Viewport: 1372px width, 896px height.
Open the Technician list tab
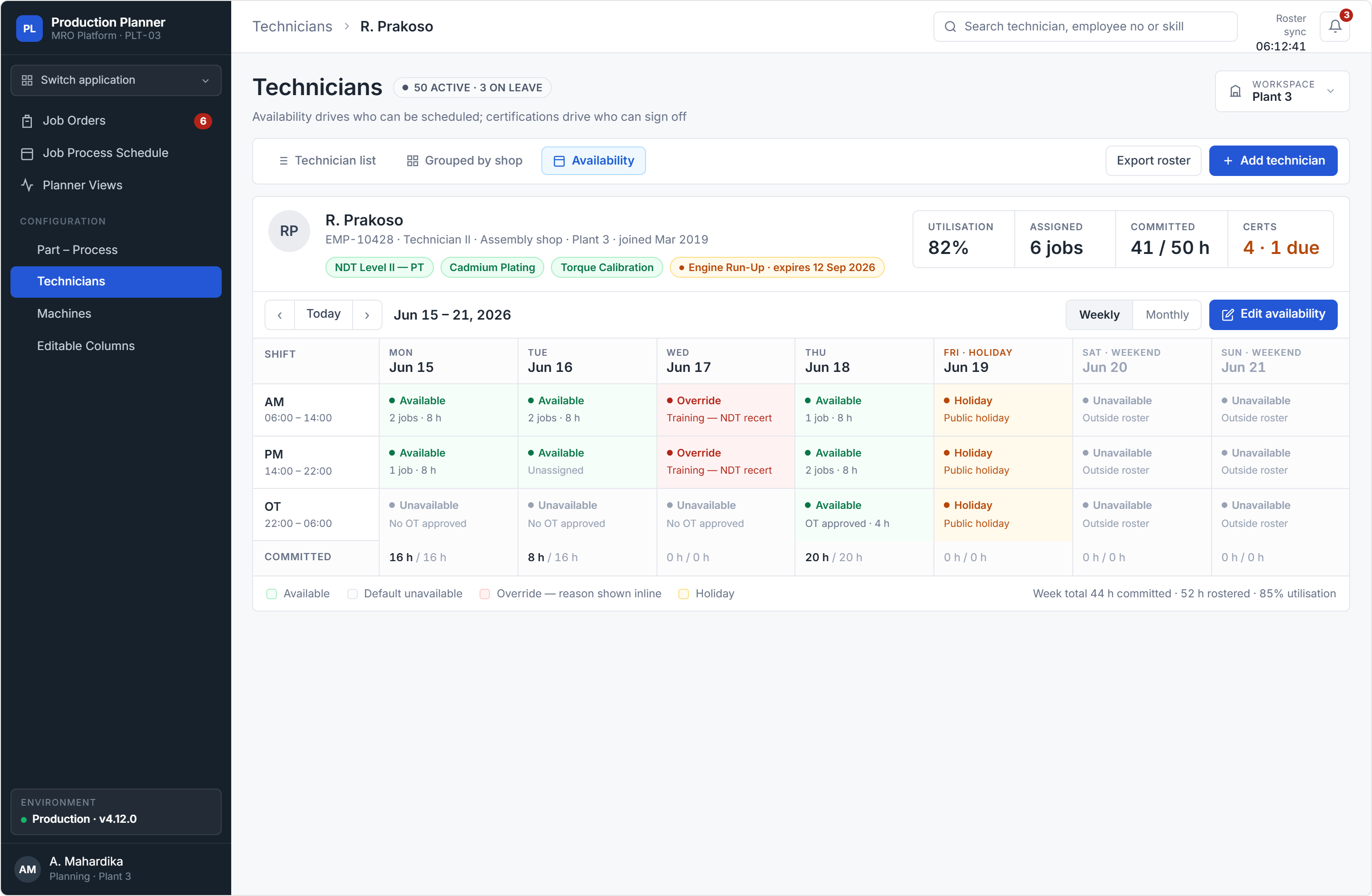(x=327, y=161)
